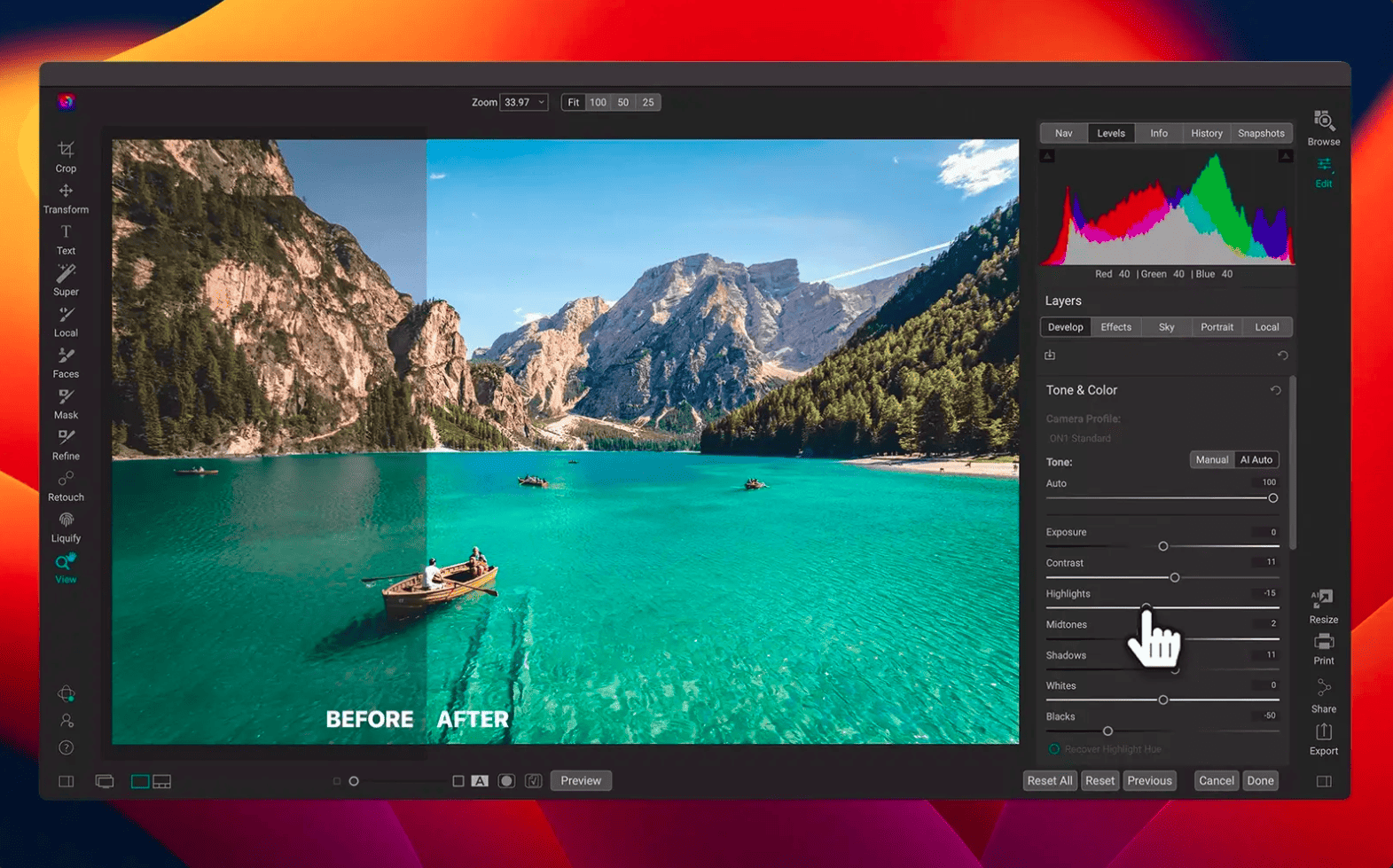The image size is (1393, 868).
Task: Select the Faces tool
Action: pyautogui.click(x=66, y=363)
